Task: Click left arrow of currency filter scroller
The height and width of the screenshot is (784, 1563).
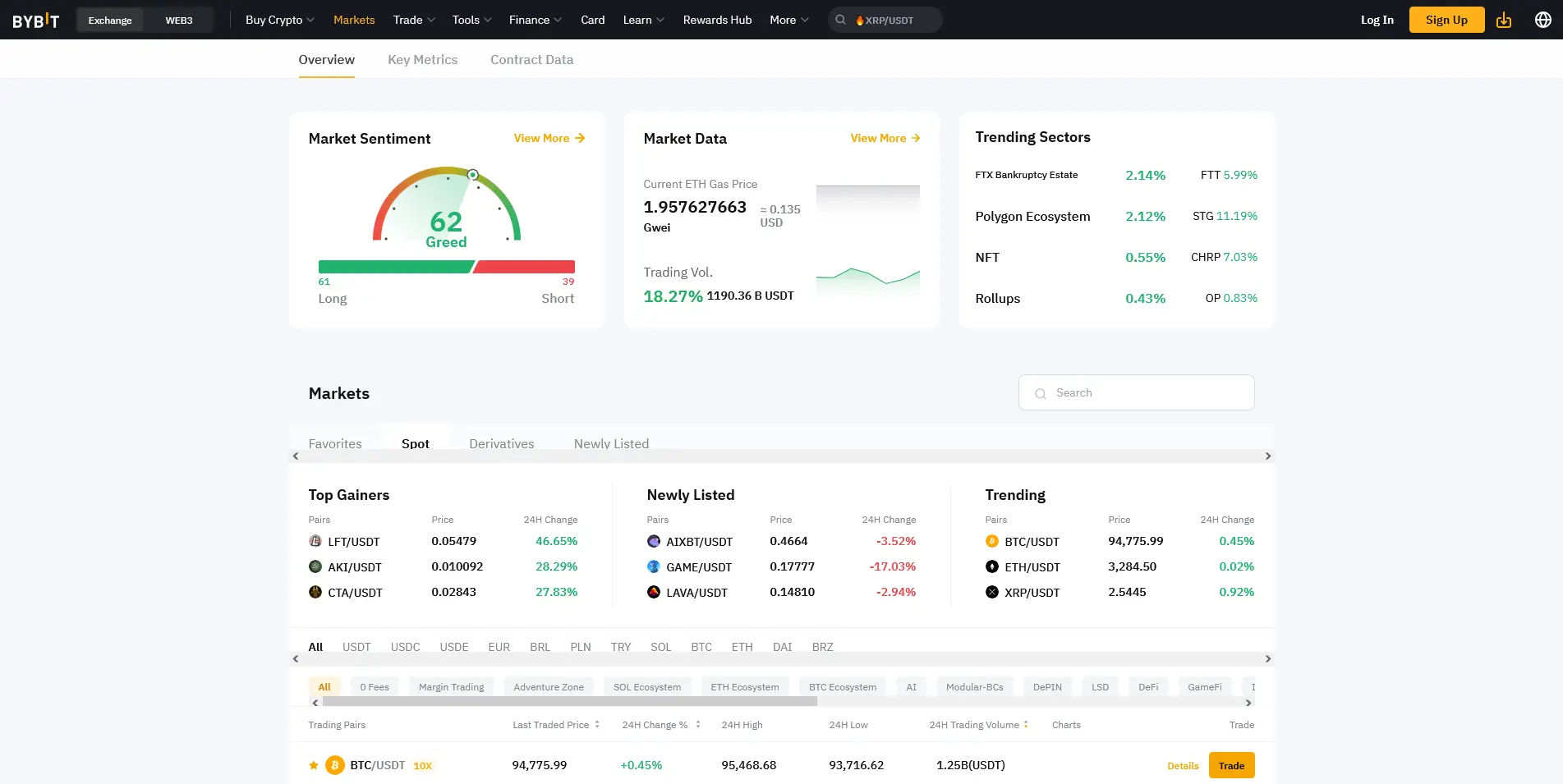Action: [296, 658]
